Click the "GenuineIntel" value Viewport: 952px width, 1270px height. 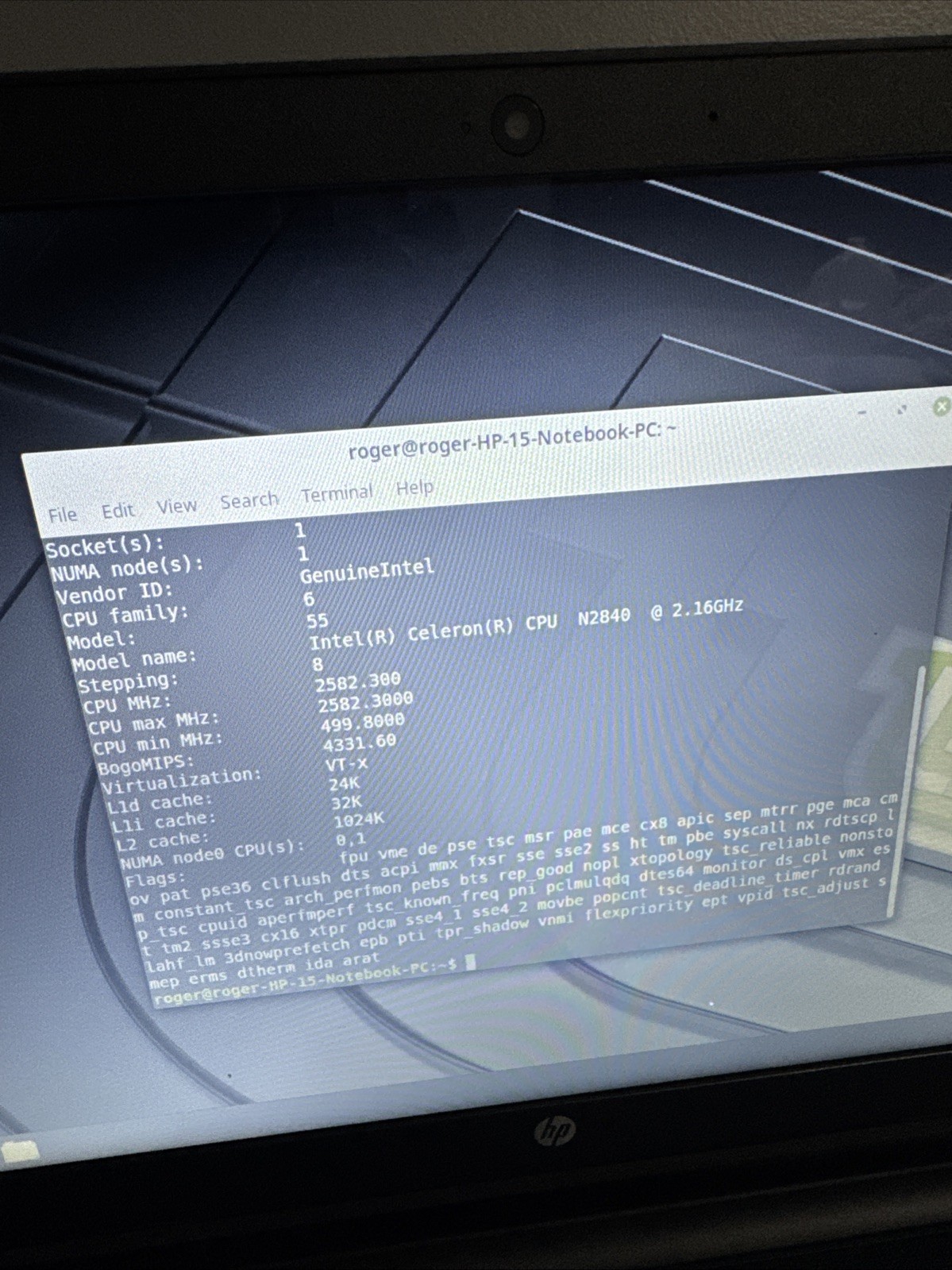(x=367, y=569)
